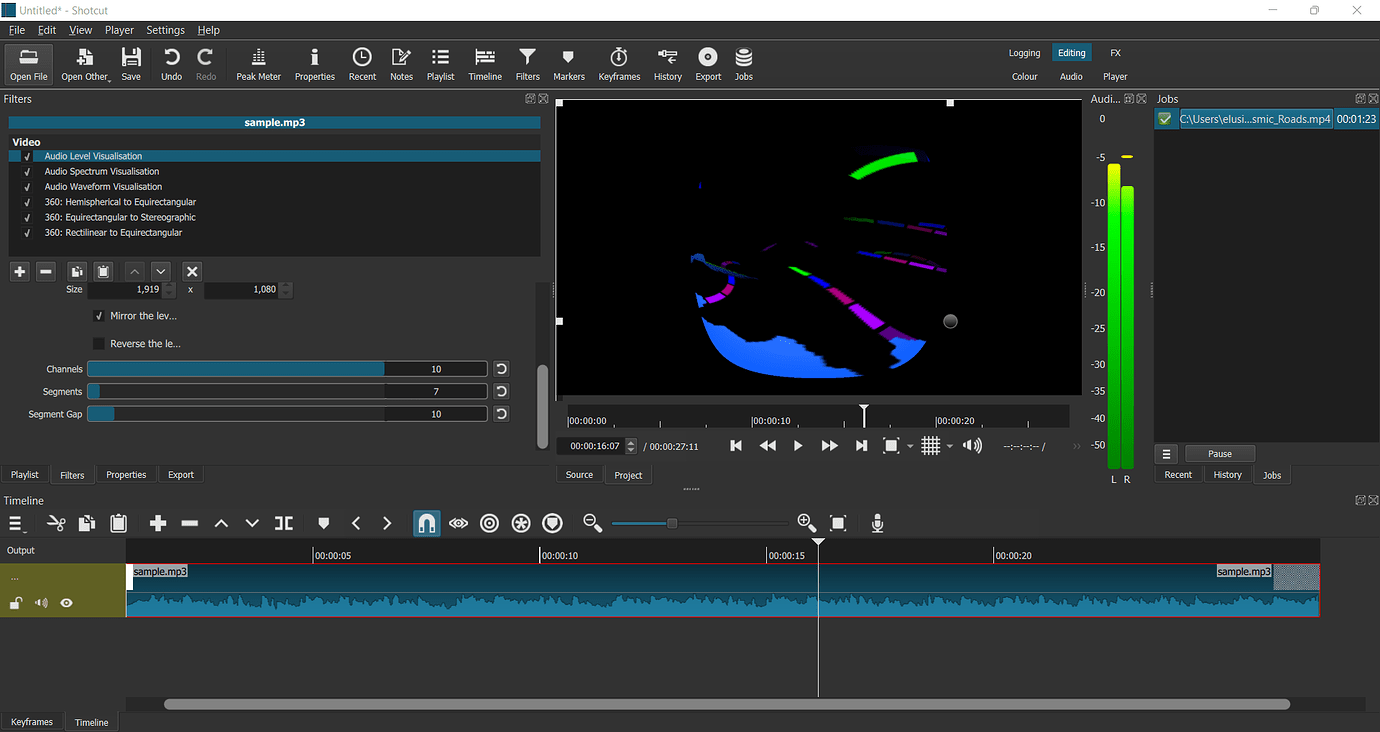Image resolution: width=1380 pixels, height=732 pixels.
Task: Select Audio Spectrum Visualisation filter
Action: 101,172
